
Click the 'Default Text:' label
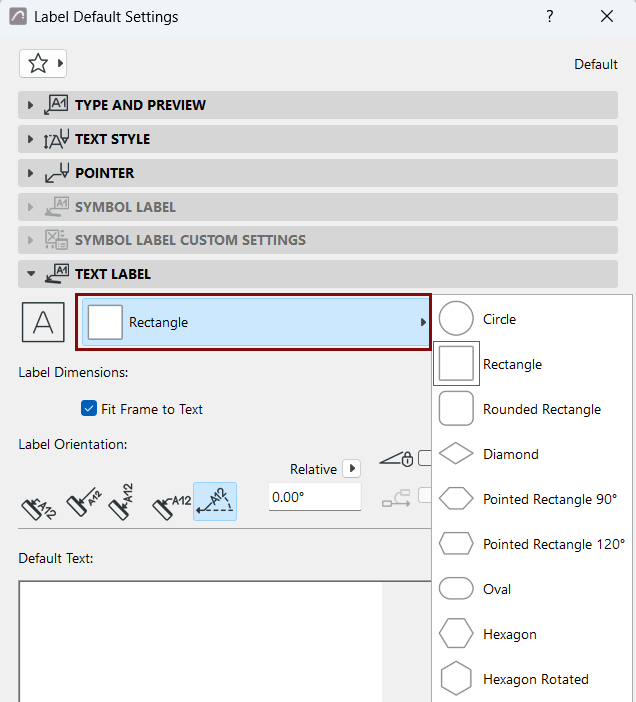pos(56,558)
